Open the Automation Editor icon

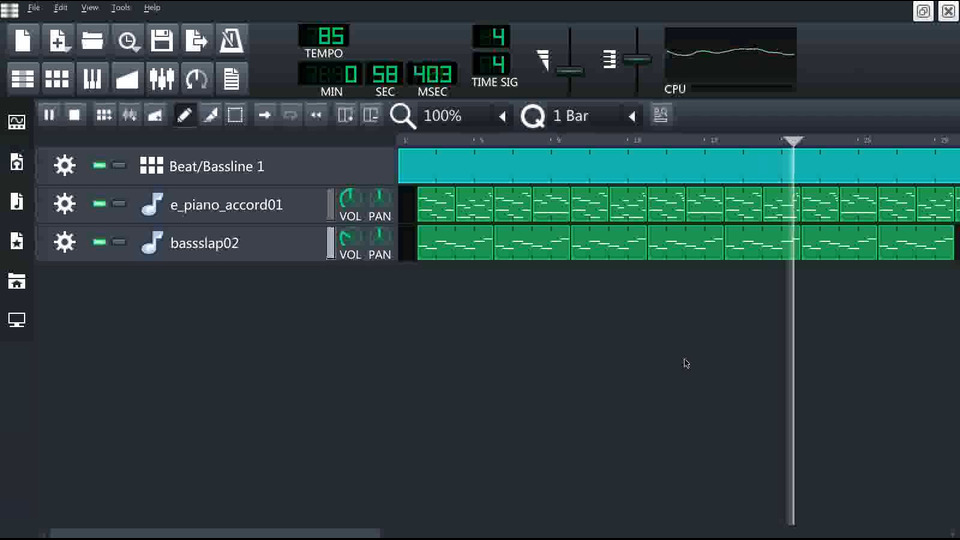tap(127, 78)
